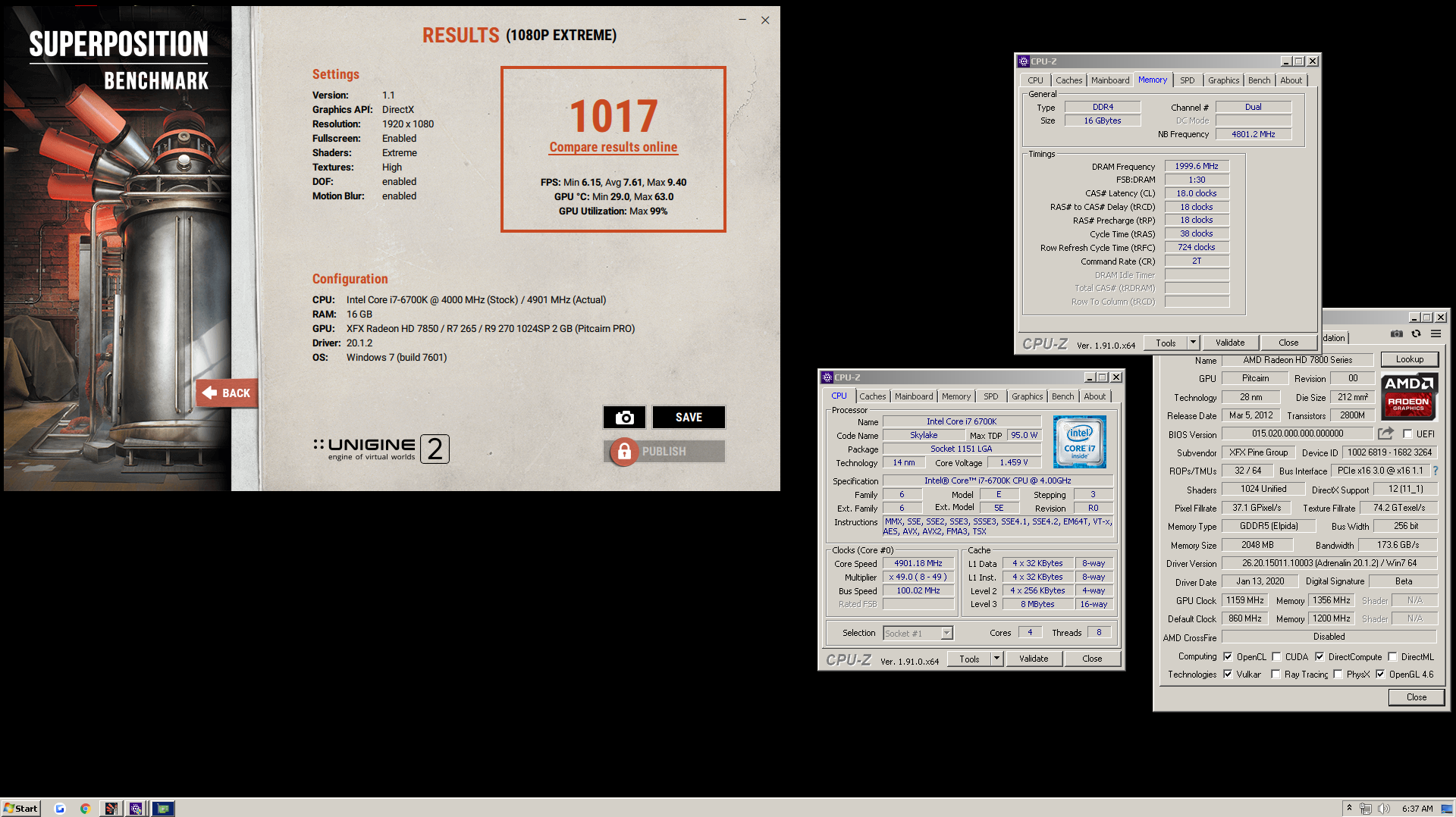Toggle the Vulkan checkbox
The image size is (1456, 817).
[x=1228, y=675]
